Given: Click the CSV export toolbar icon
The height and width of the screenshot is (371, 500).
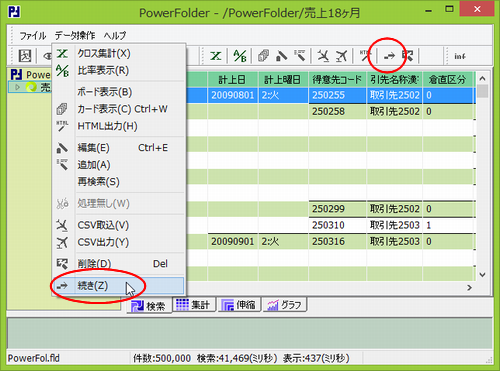Looking at the screenshot, I should click(341, 56).
